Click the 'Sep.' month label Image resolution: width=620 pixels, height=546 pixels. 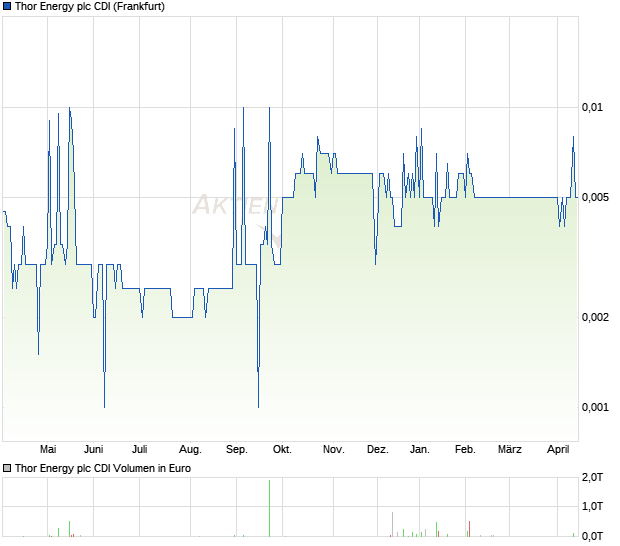click(x=236, y=449)
